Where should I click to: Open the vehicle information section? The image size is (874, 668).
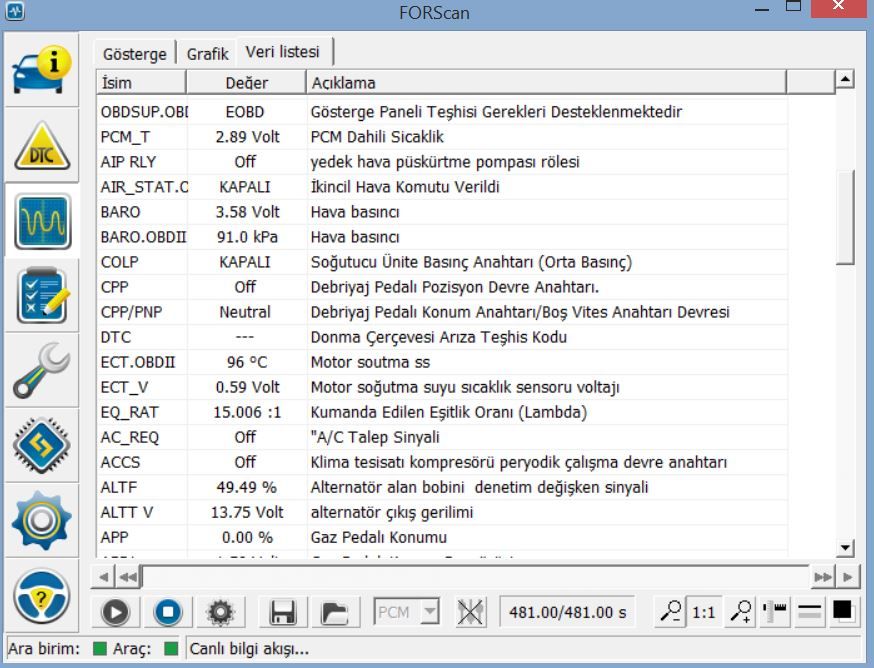[x=42, y=71]
